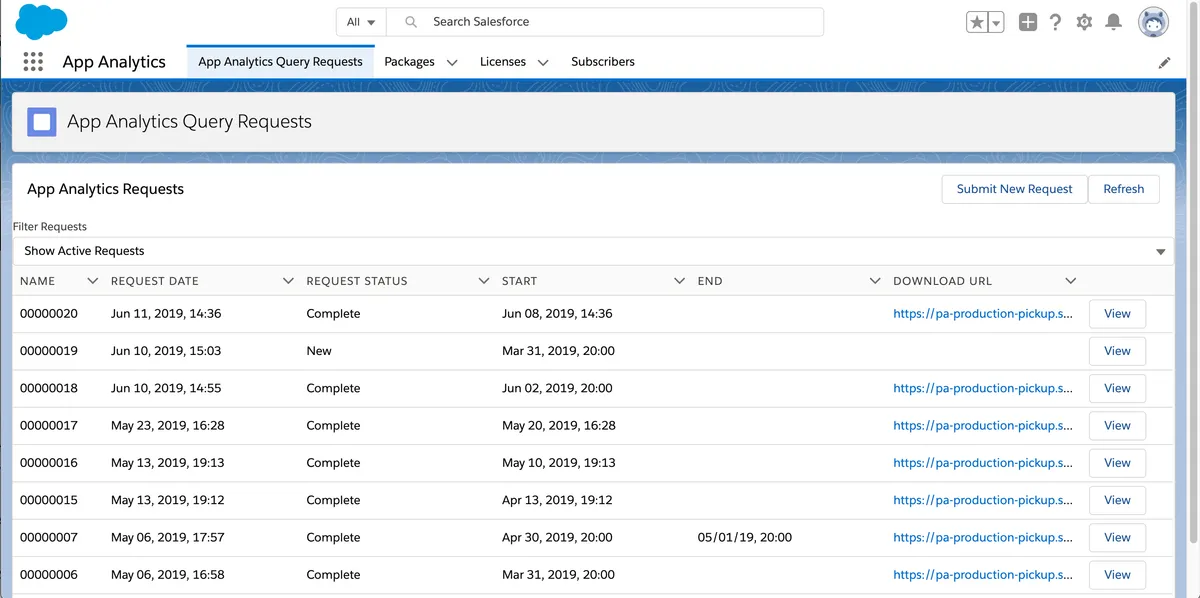1200x598 pixels.
Task: Open the Help question mark icon
Action: pos(1055,22)
